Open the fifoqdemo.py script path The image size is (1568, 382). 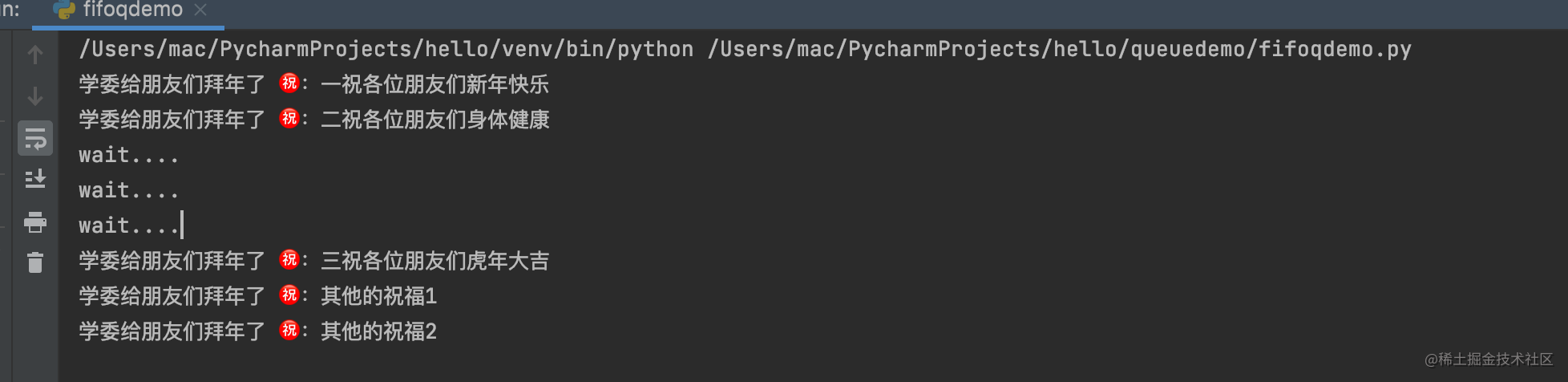1059,49
